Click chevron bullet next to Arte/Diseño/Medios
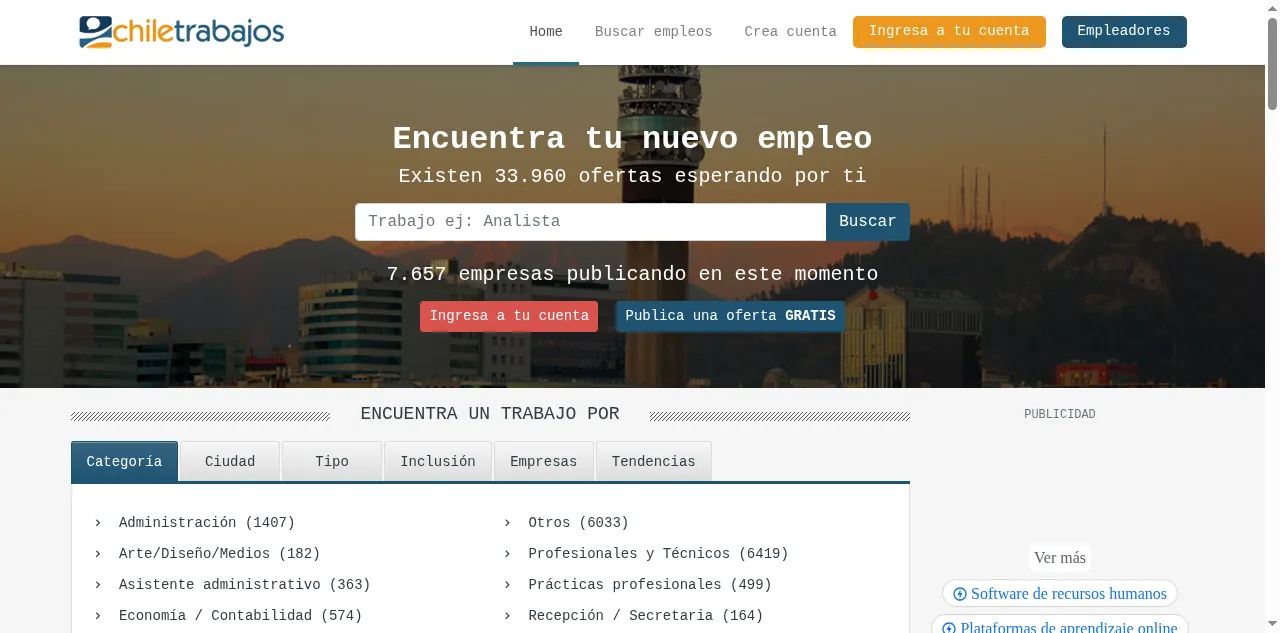Viewport: 1280px width, 633px height. point(98,554)
